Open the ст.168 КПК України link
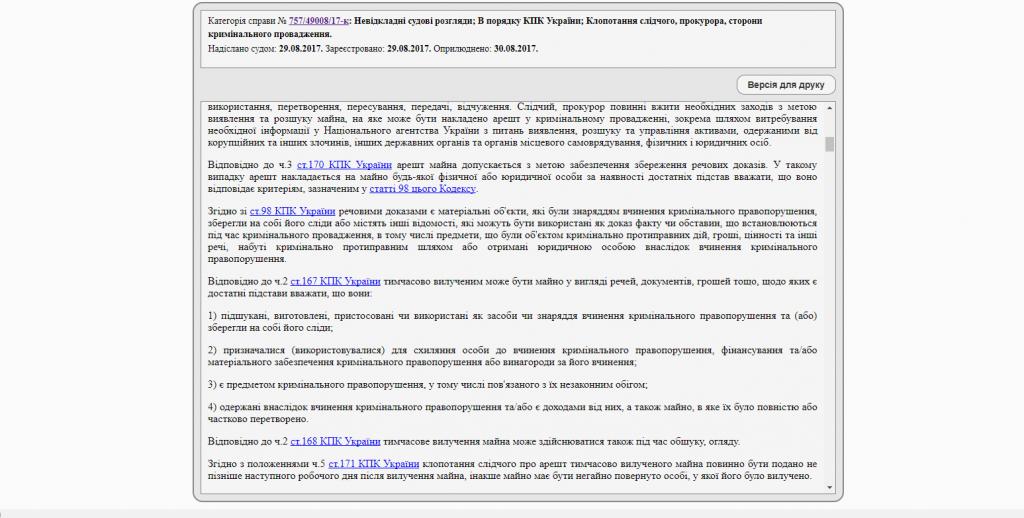 point(335,442)
